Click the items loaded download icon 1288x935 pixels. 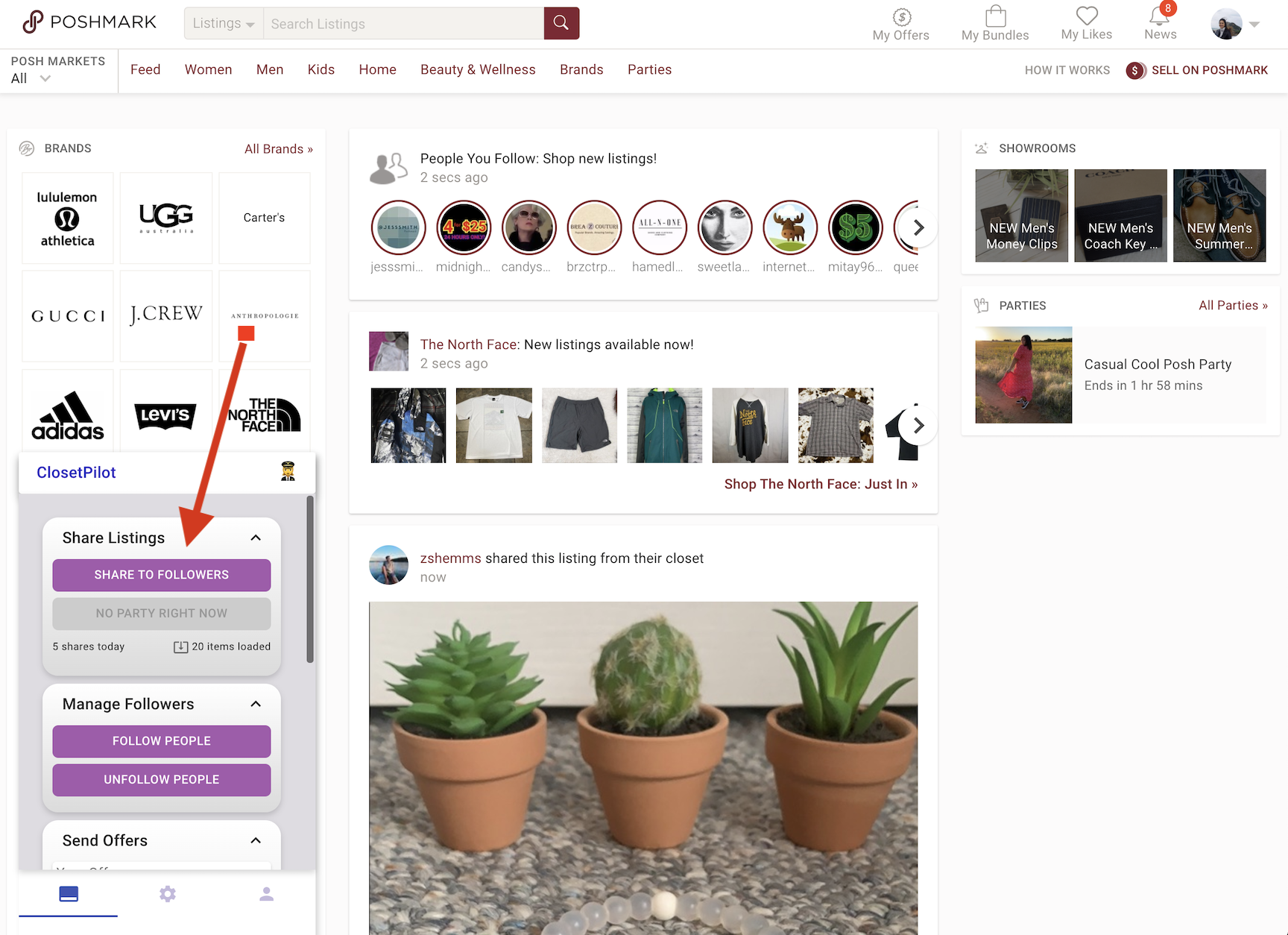point(180,647)
